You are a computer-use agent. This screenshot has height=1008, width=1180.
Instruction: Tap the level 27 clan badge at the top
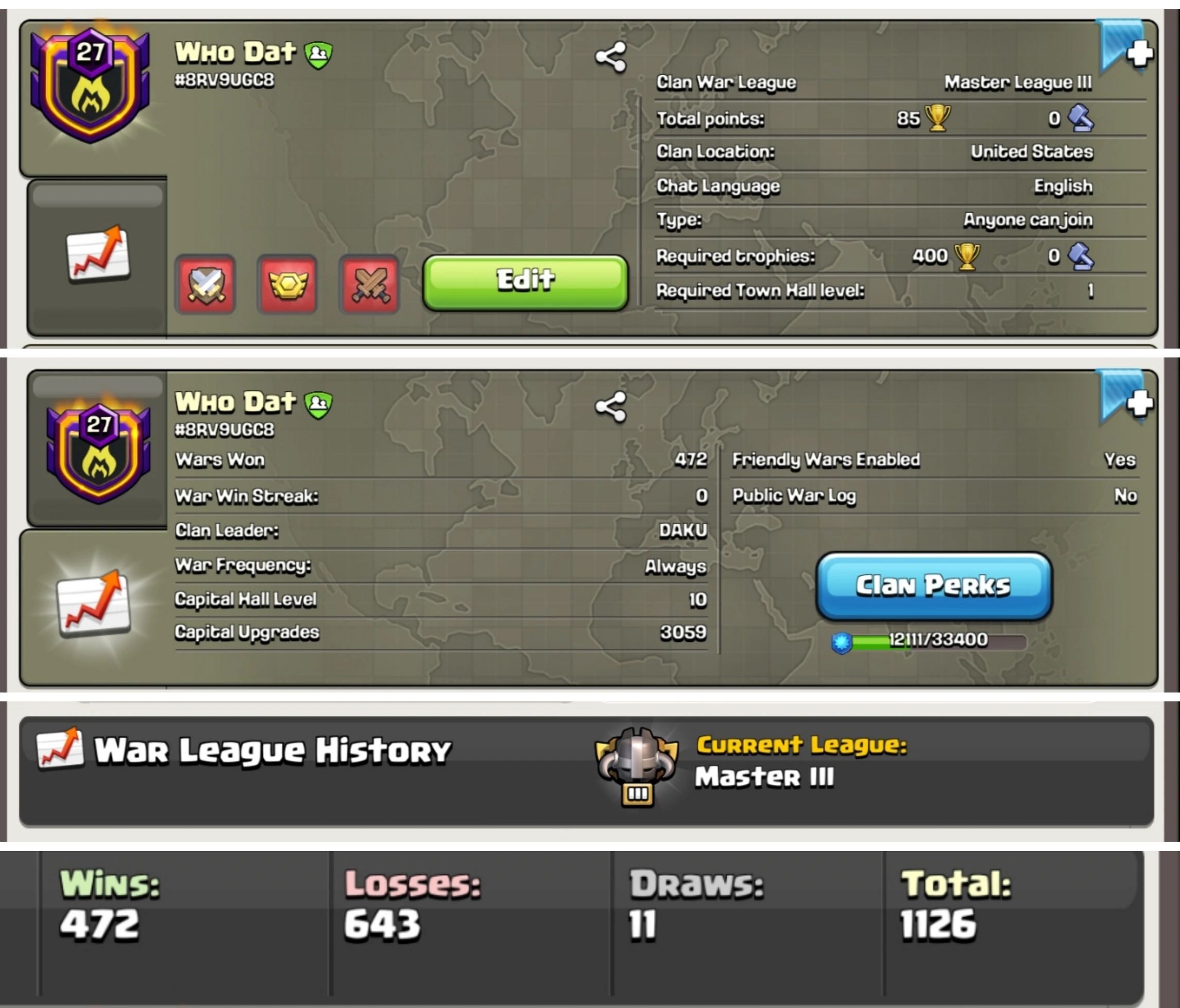(90, 84)
